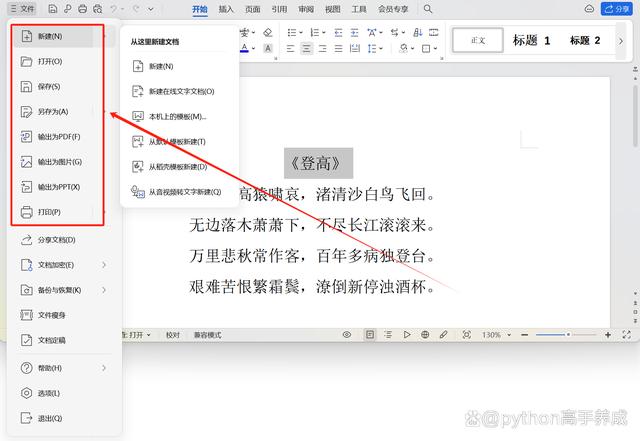
Task: Open the 文件 menu button
Action: 22,9
